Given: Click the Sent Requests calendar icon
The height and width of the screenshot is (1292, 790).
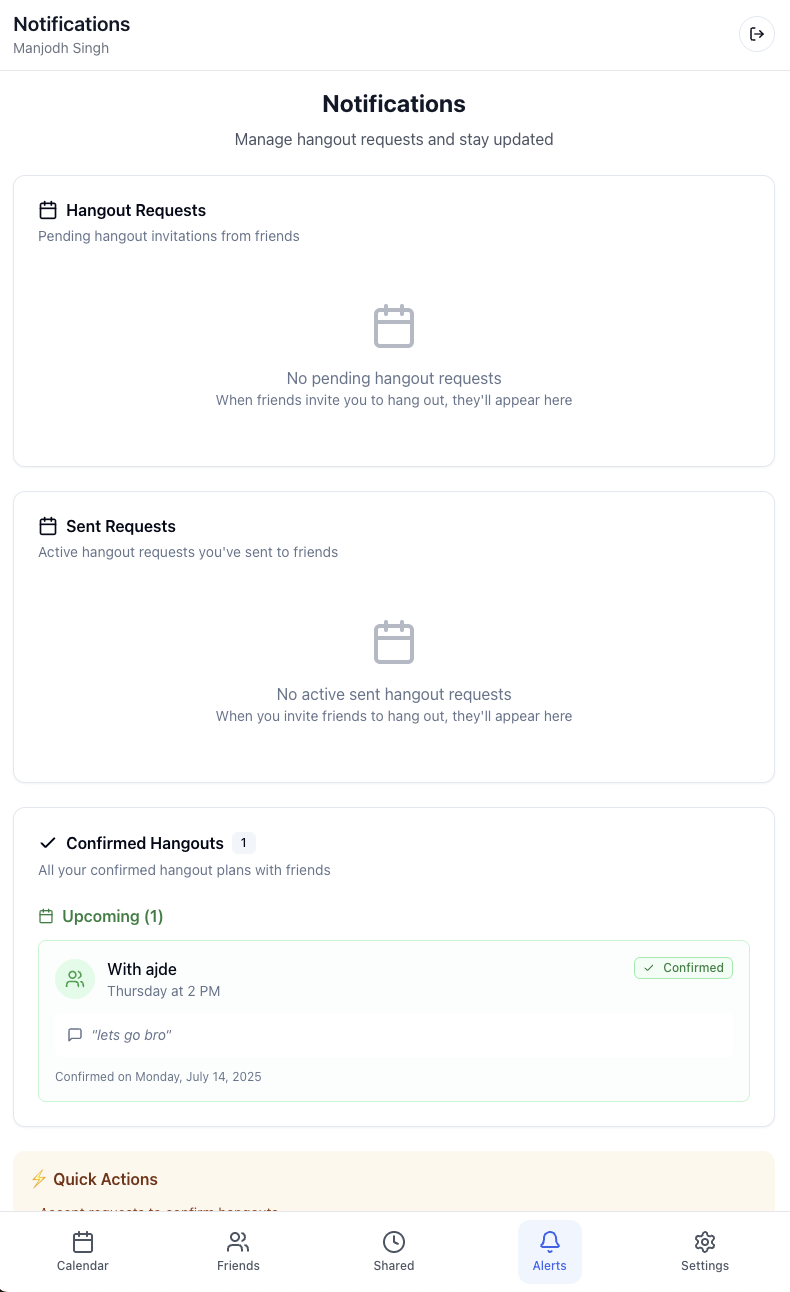Looking at the screenshot, I should pos(47,526).
